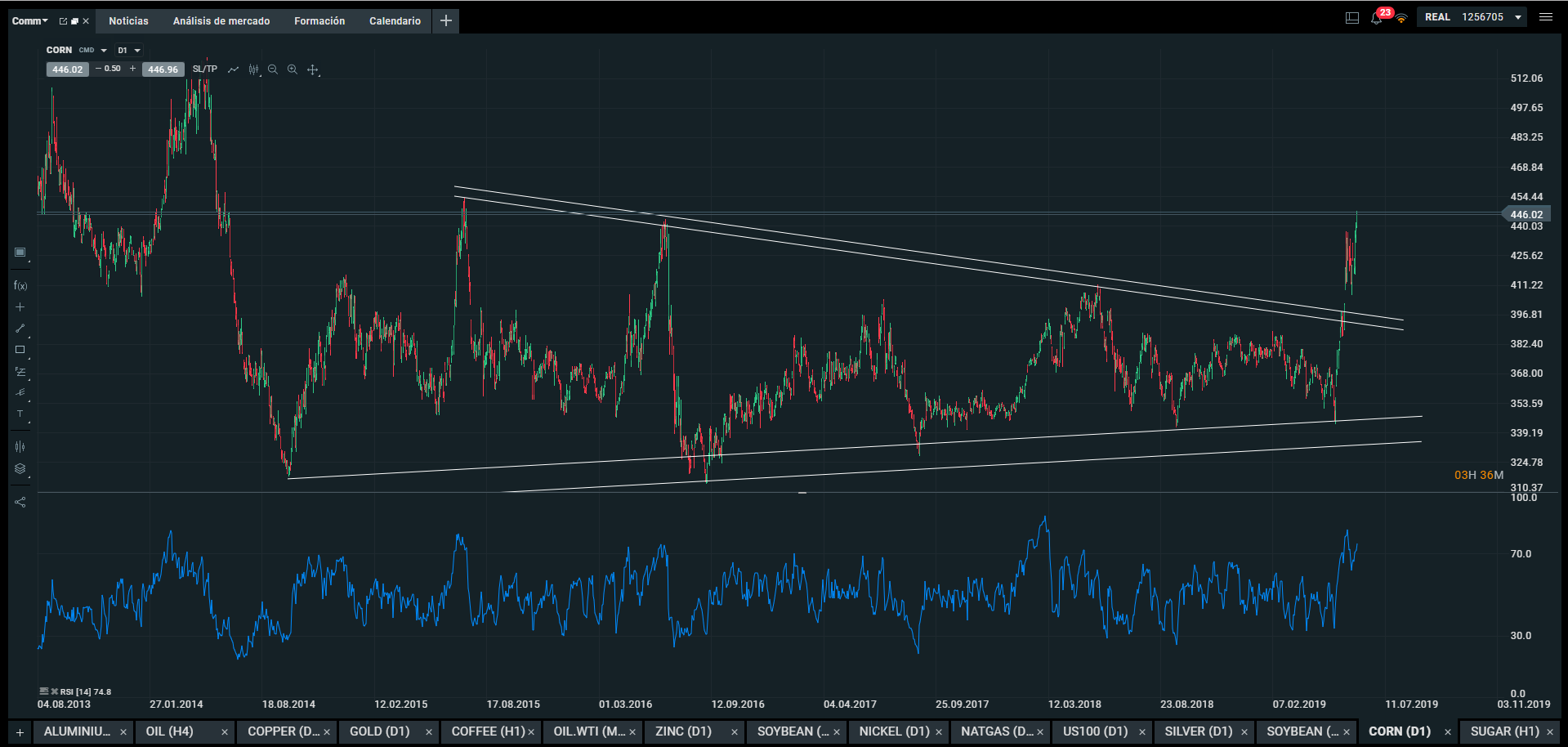The height and width of the screenshot is (747, 1568).
Task: Zoom in the chart with magnifier plus
Action: (x=293, y=69)
